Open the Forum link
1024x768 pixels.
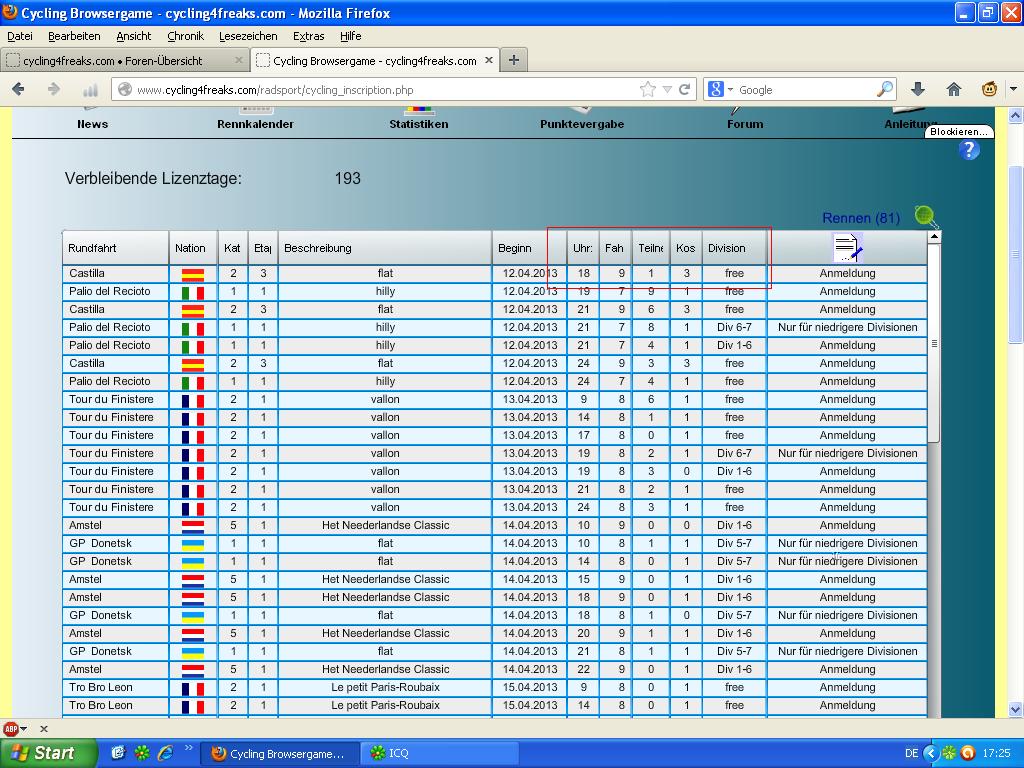[x=745, y=123]
